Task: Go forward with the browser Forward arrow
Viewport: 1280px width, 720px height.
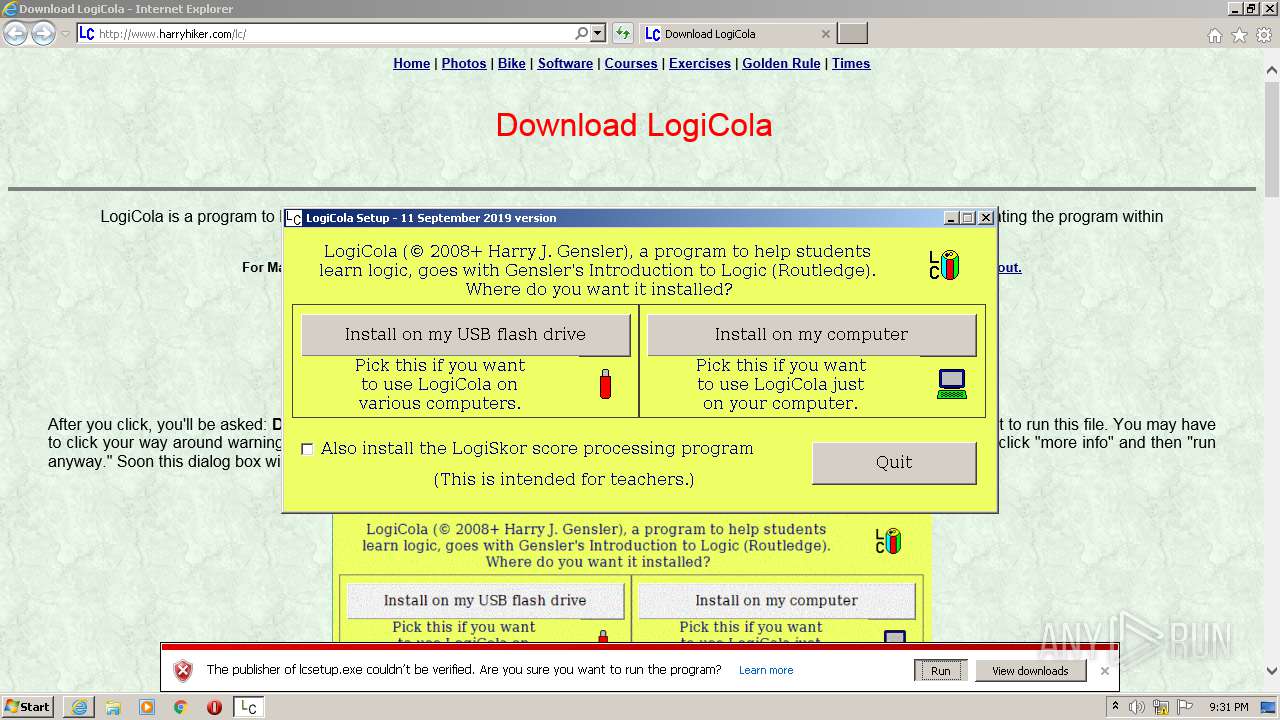Action: pyautogui.click(x=43, y=33)
